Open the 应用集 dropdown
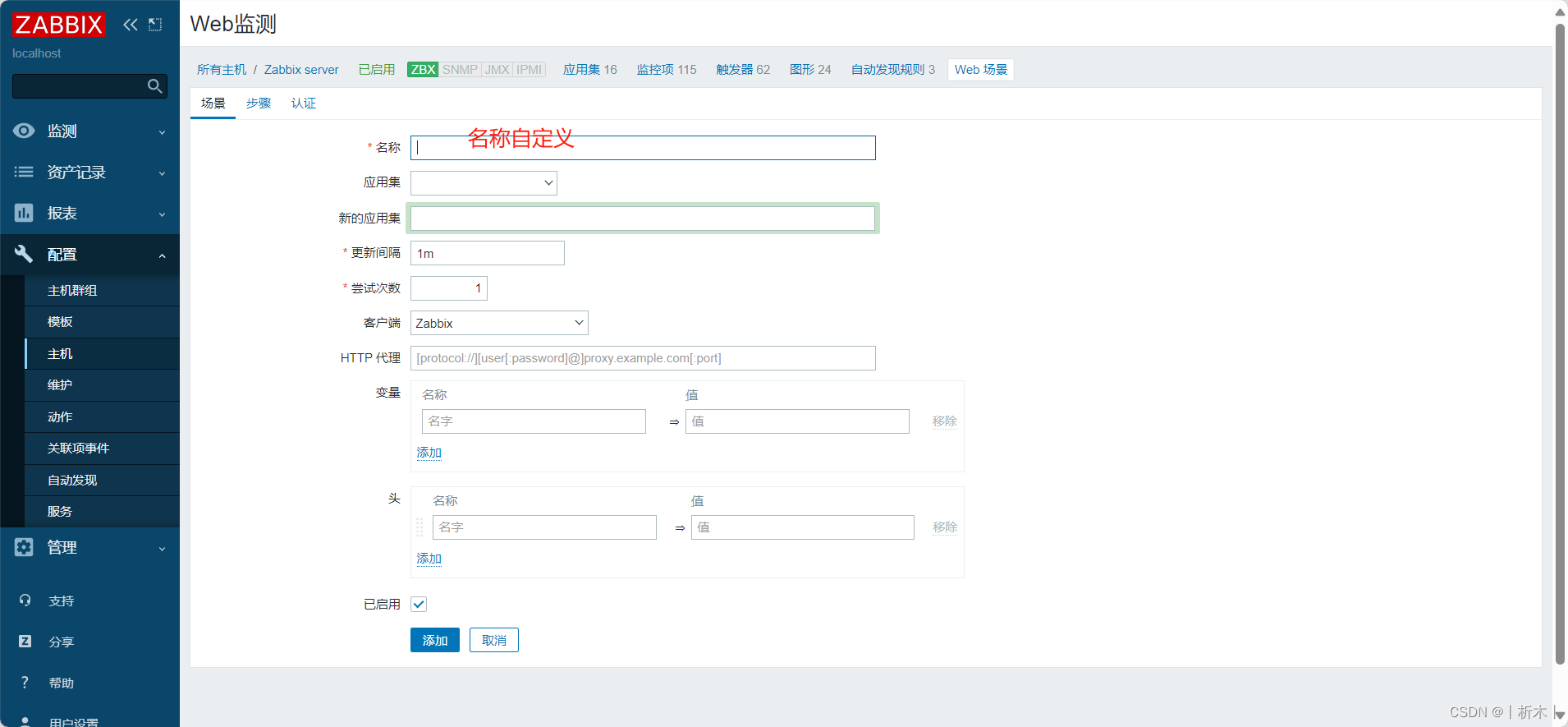 pos(484,183)
